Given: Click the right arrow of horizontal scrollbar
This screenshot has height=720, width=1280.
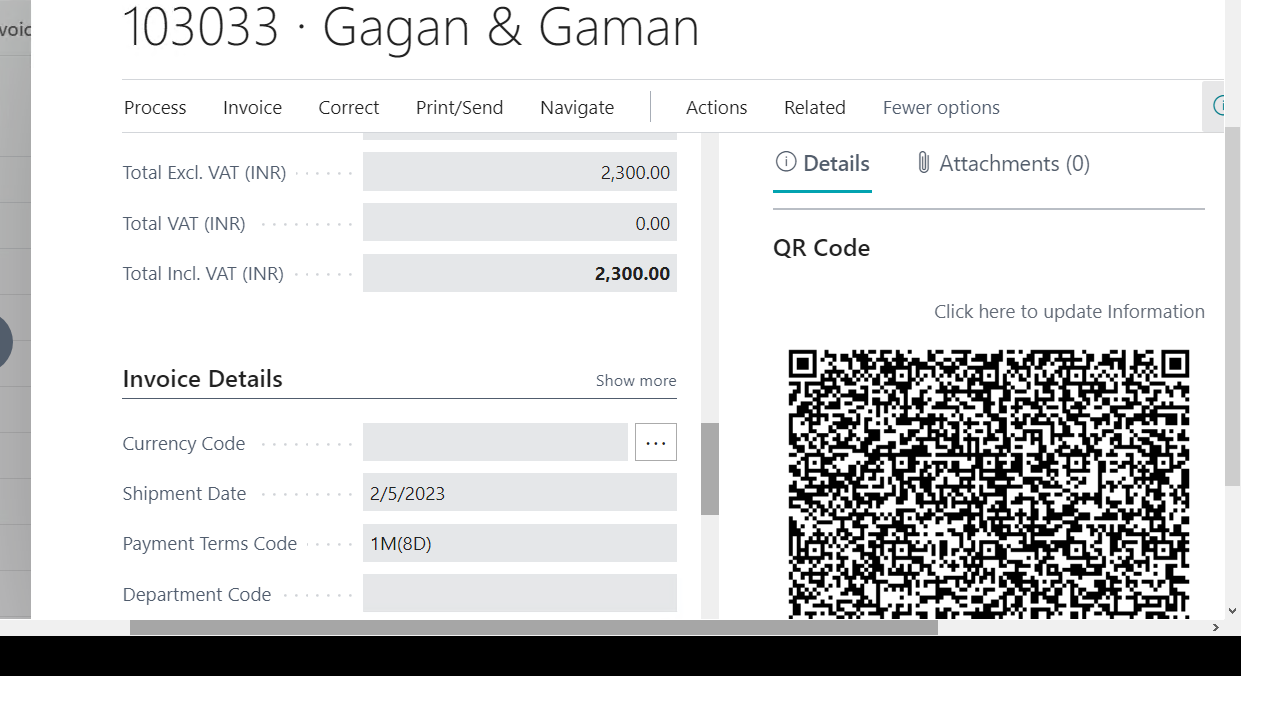Looking at the screenshot, I should [x=1215, y=627].
